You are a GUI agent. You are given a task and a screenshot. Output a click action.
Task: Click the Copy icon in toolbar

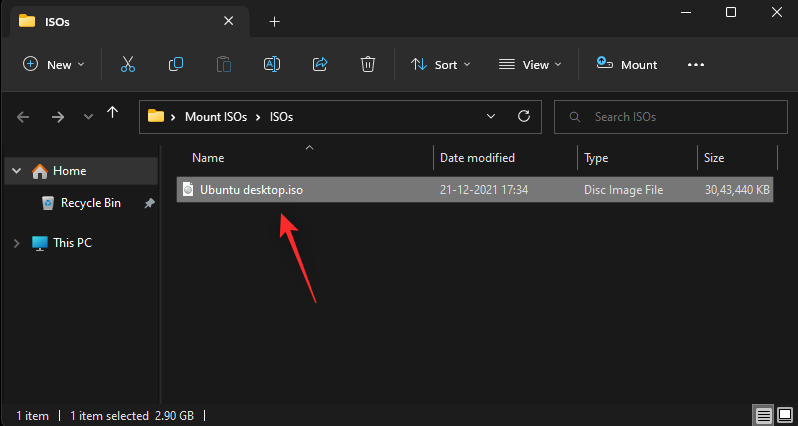coord(176,64)
